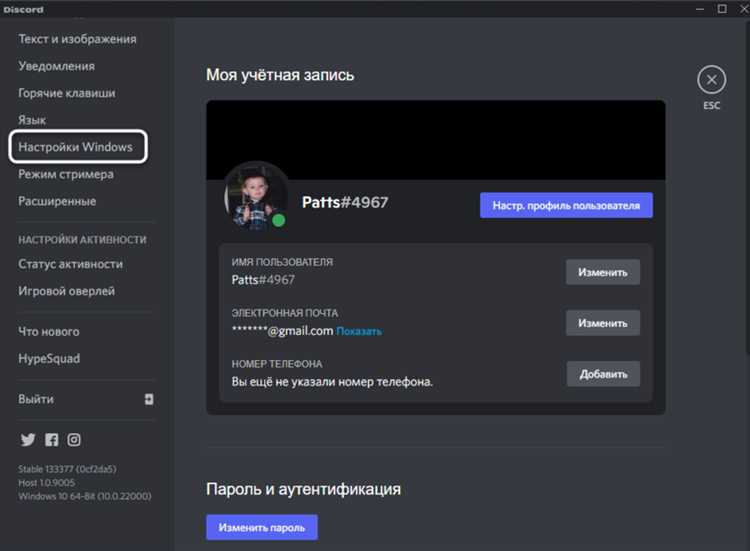Click Показать link to reveal email
Screen dimensions: 750x551
click(x=359, y=331)
